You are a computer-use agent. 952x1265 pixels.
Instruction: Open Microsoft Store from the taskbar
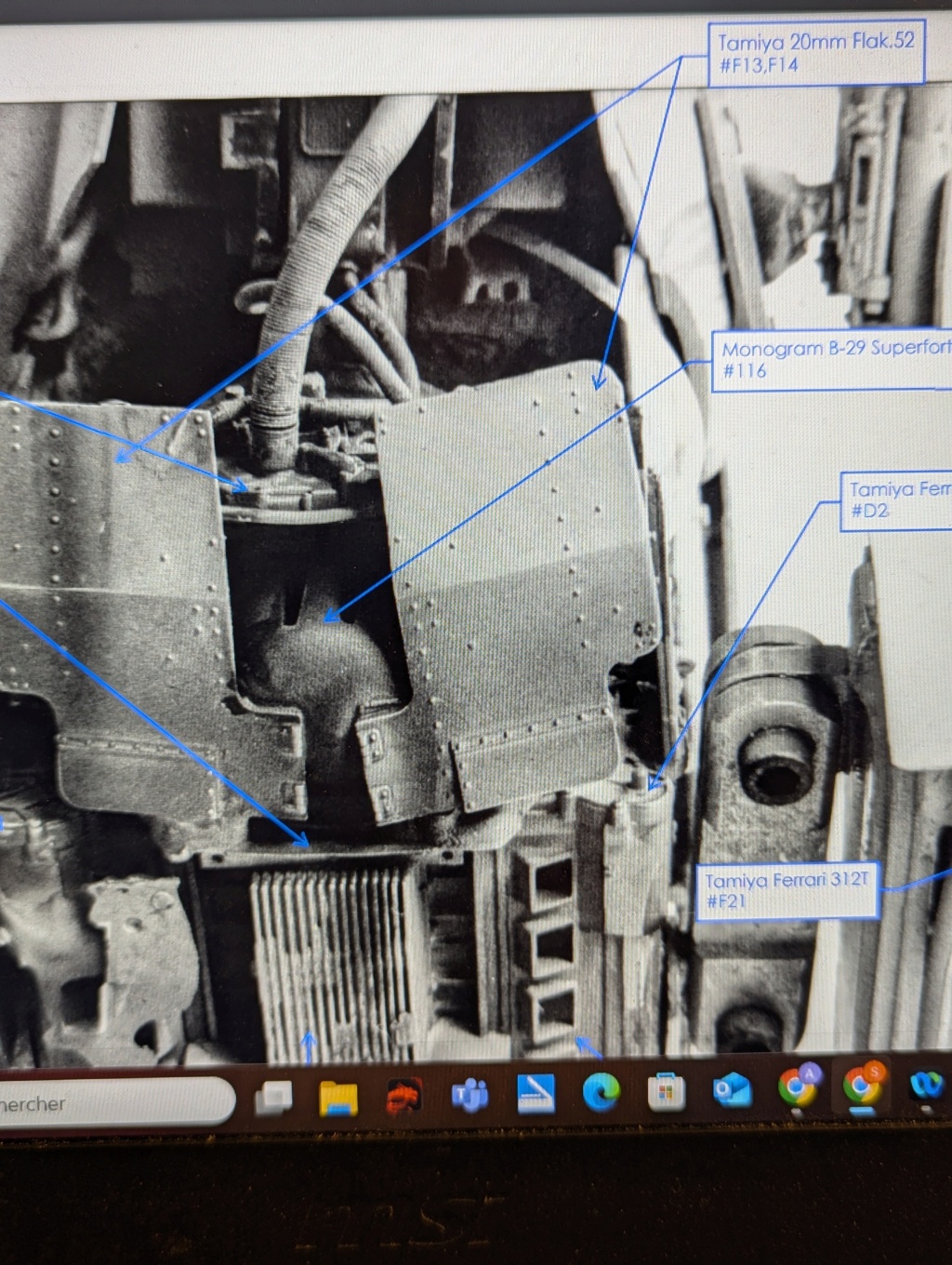click(x=666, y=1091)
